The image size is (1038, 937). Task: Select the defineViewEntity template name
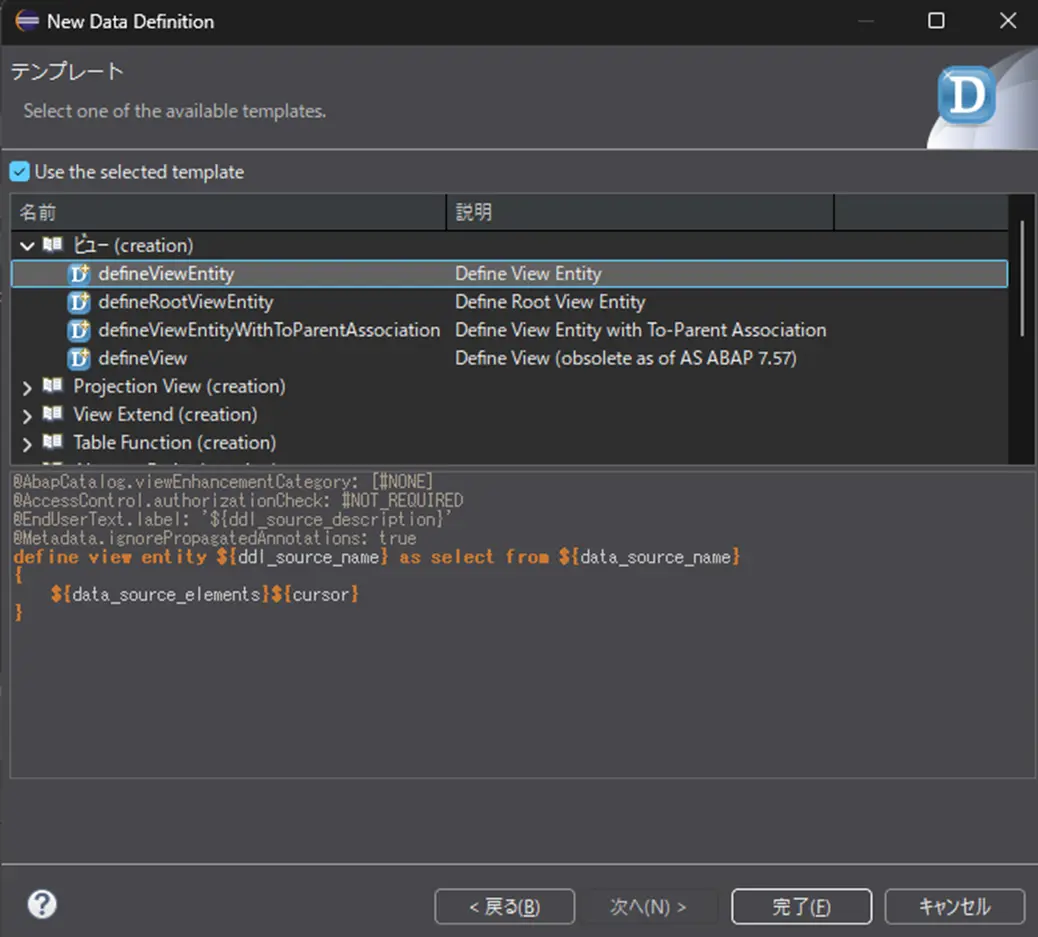166,273
